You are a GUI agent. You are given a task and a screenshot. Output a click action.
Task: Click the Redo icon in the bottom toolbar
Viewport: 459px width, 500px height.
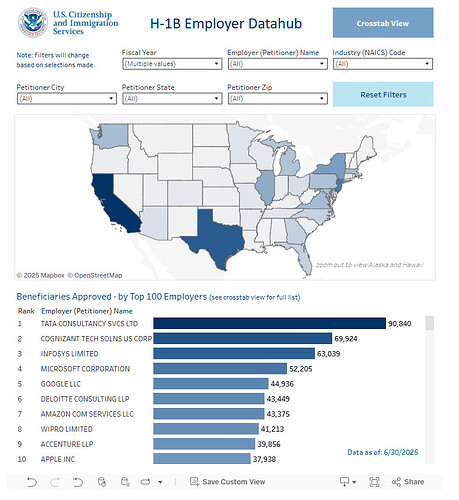[x=55, y=482]
